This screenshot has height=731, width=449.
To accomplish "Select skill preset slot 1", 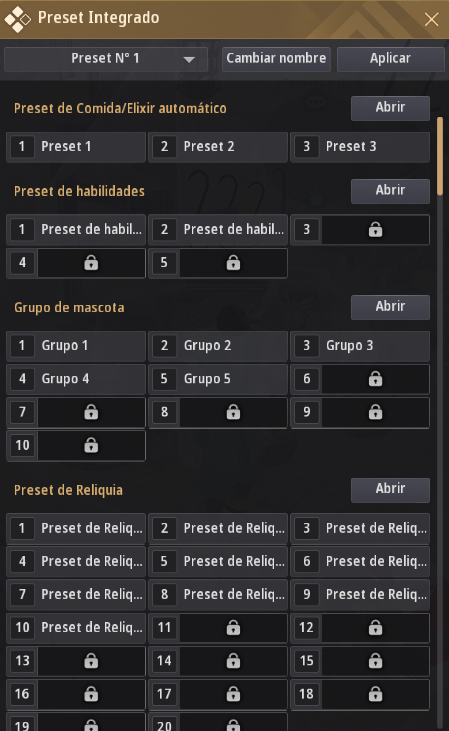I will [x=76, y=229].
